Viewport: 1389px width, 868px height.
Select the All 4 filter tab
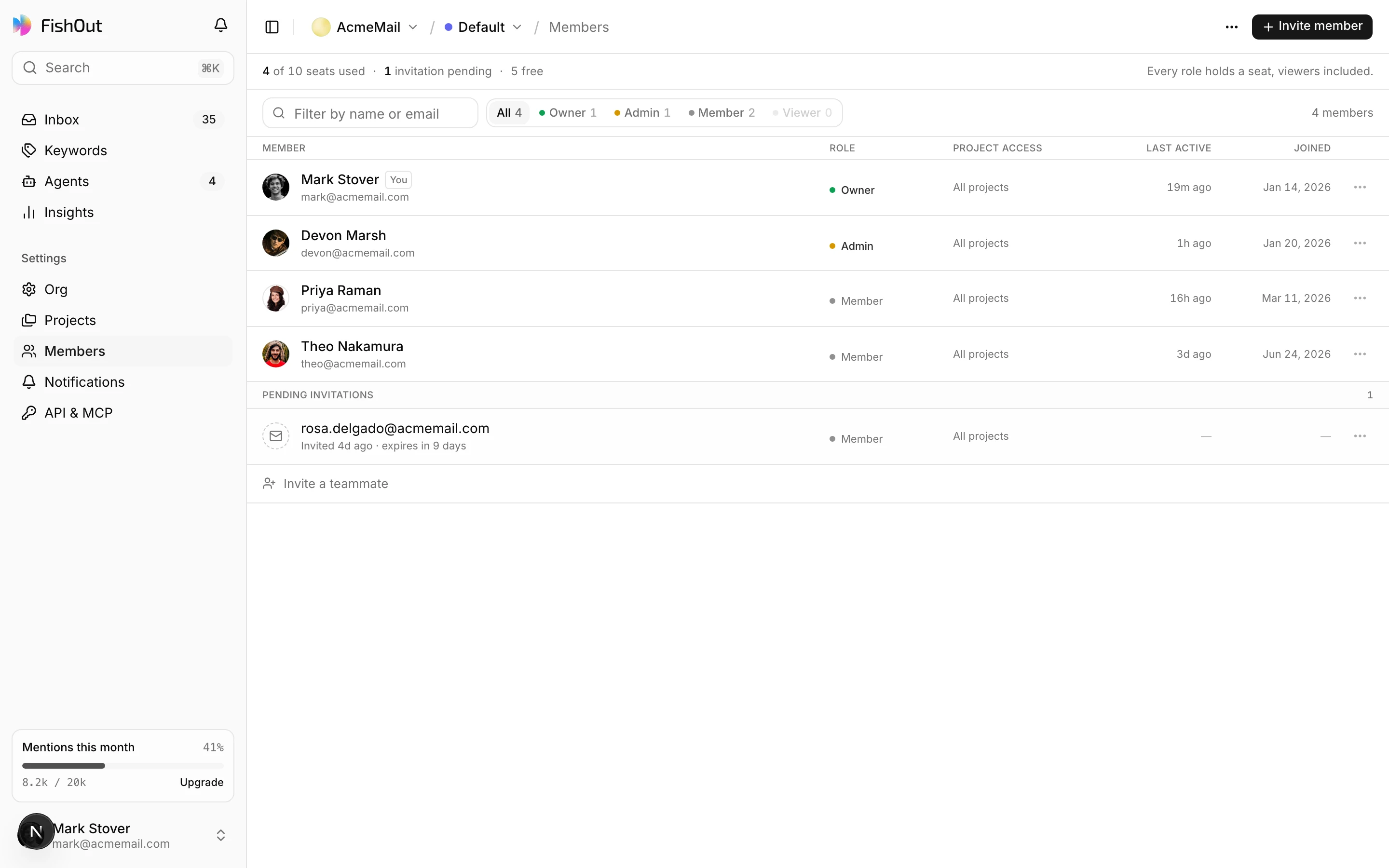509,112
